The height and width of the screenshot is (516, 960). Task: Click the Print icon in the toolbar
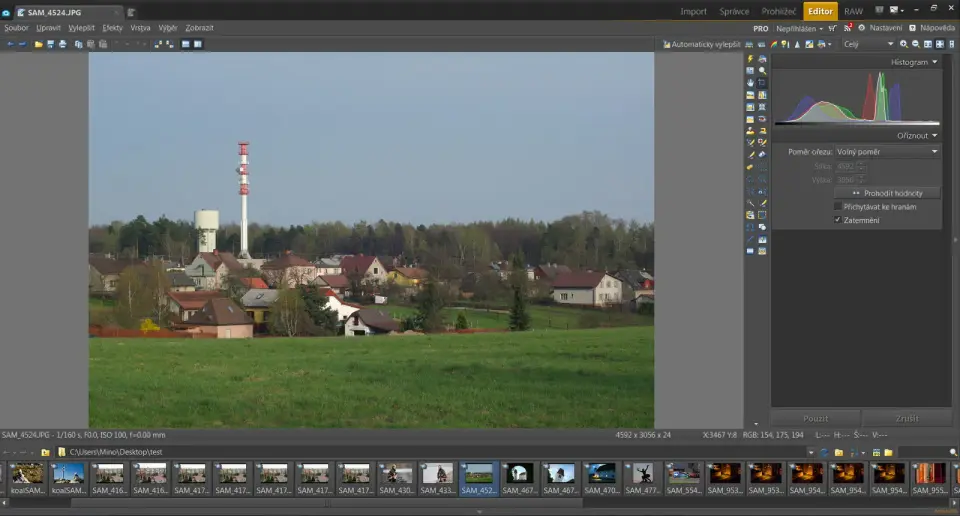click(62, 44)
